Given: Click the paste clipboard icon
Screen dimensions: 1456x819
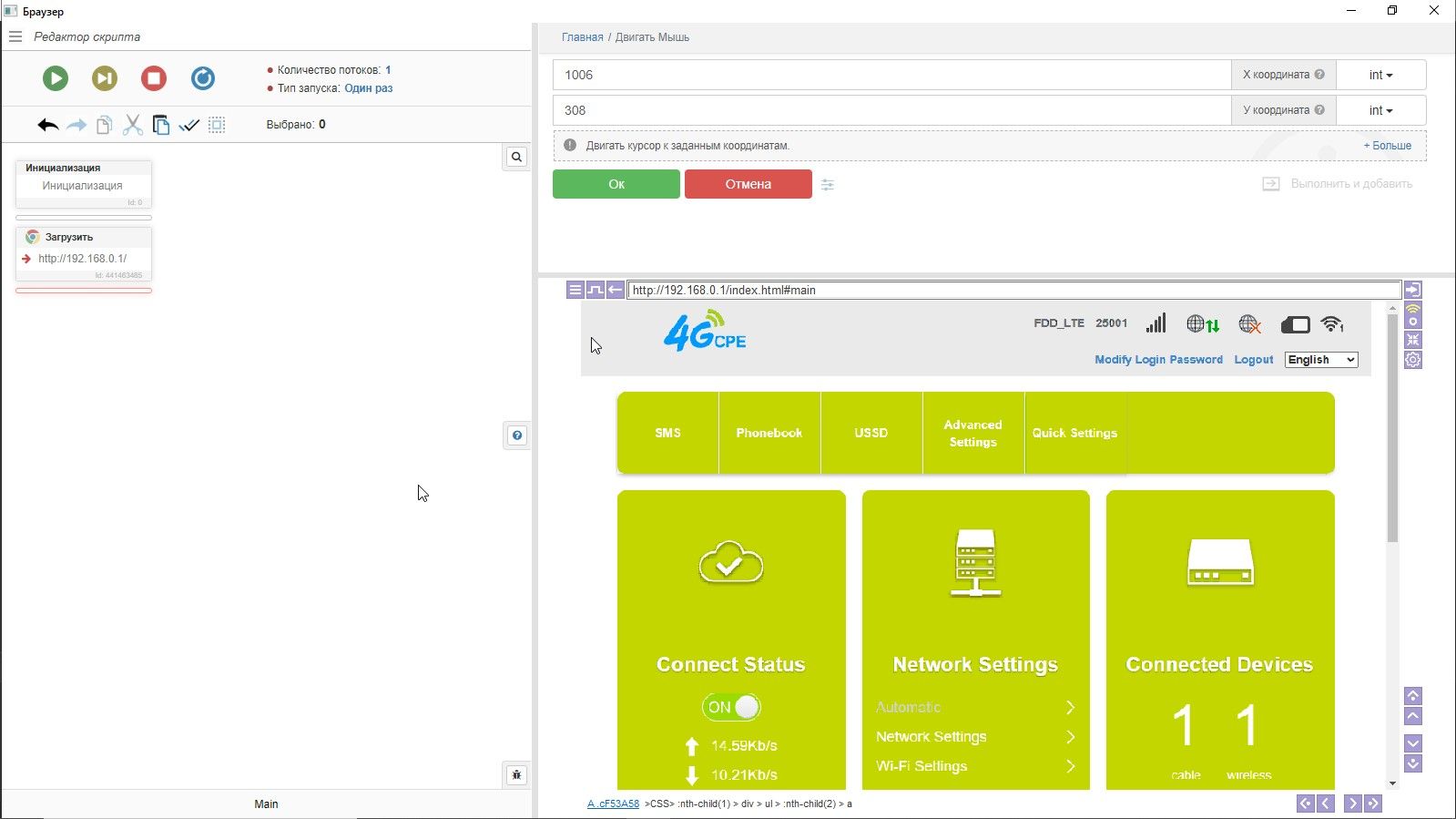Looking at the screenshot, I should 161,125.
